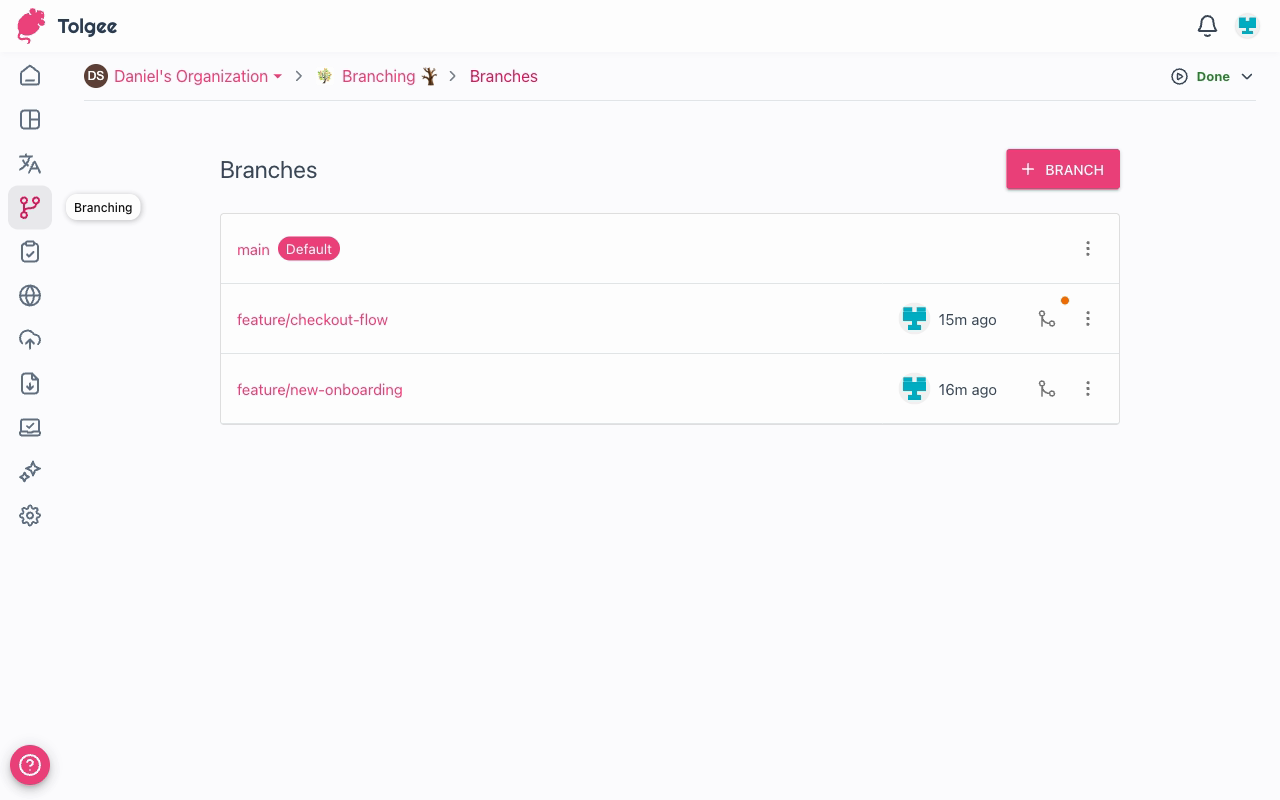1280x800 pixels.
Task: Open the AI sparkle icon in sidebar
Action: click(30, 472)
